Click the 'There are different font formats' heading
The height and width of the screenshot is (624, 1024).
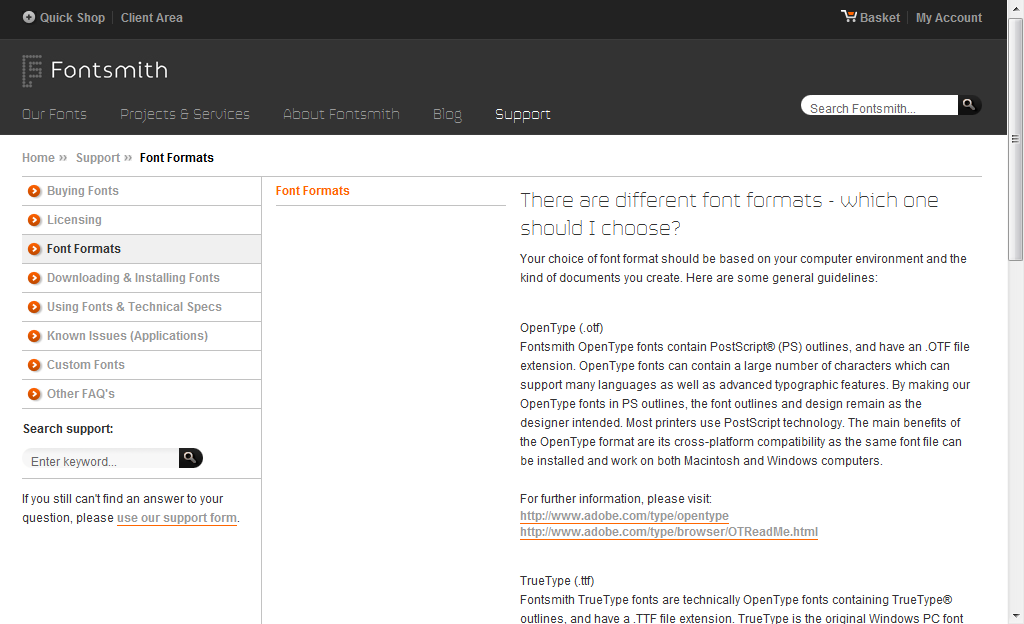[x=729, y=214]
